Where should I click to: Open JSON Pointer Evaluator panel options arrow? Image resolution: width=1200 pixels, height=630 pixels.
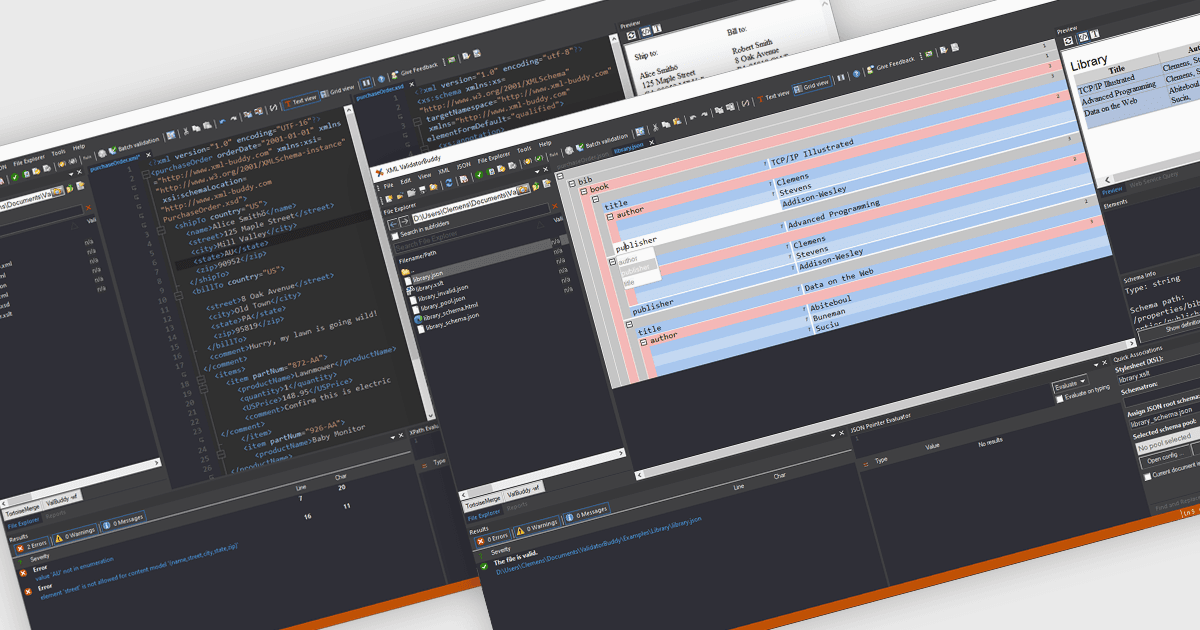click(x=1095, y=364)
